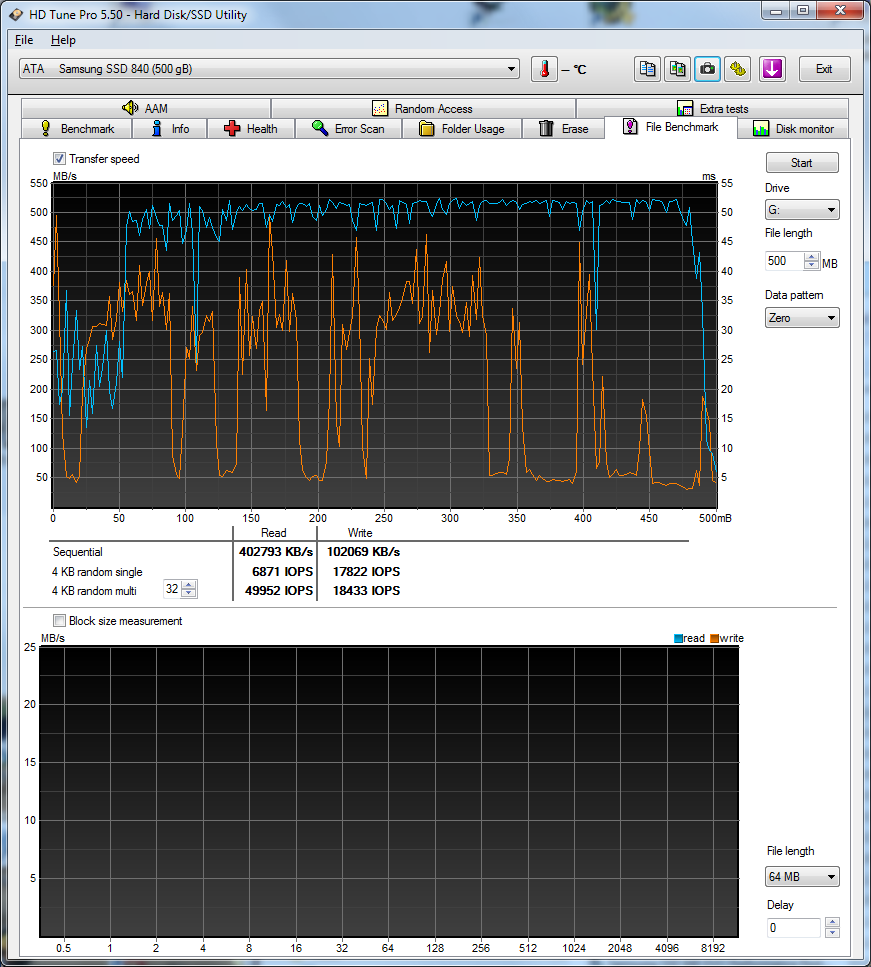Open the Samsung SSD 840 drive selector dropdown
Screen dimensions: 871x967
tap(269, 68)
